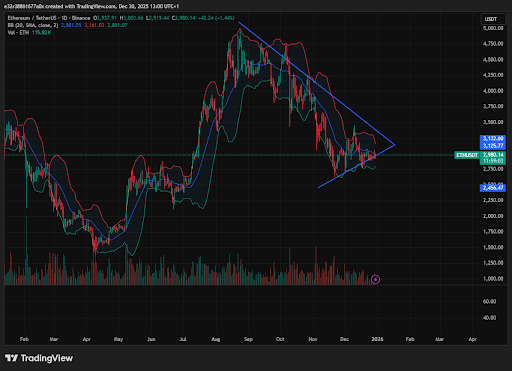Click the 2,456.47 blue price label
The height and width of the screenshot is (371, 512).
pyautogui.click(x=493, y=188)
